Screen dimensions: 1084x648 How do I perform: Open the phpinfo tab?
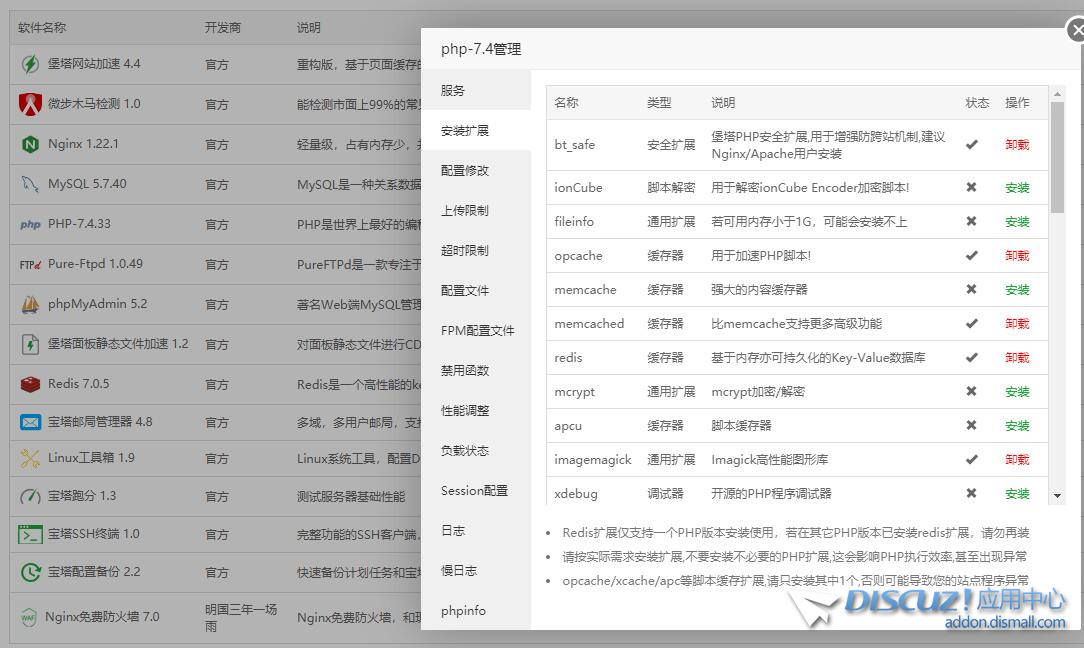pos(463,610)
